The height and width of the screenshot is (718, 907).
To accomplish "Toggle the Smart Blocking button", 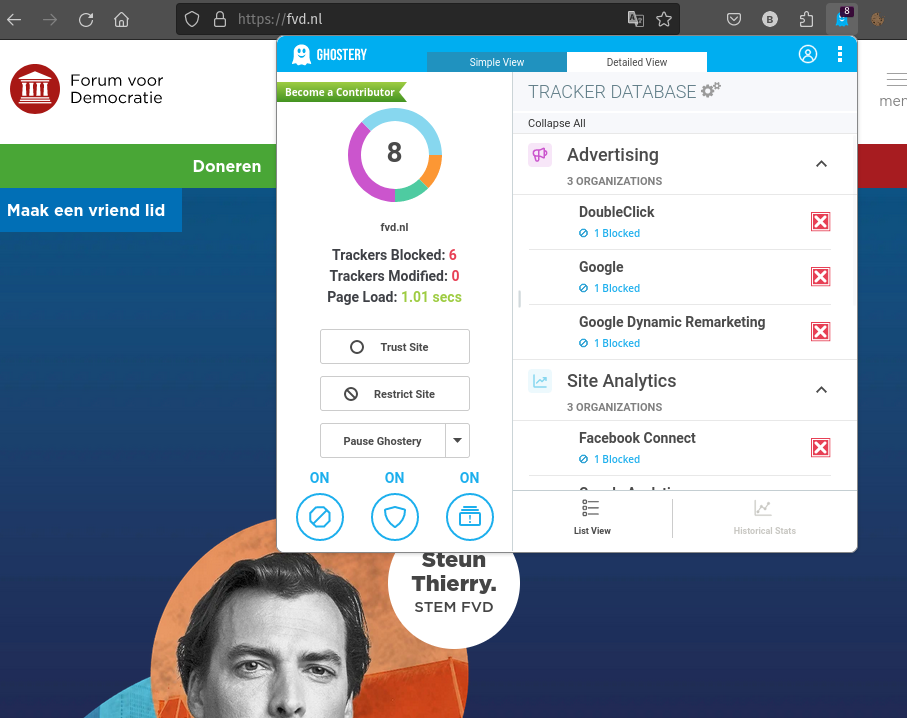I will (470, 517).
